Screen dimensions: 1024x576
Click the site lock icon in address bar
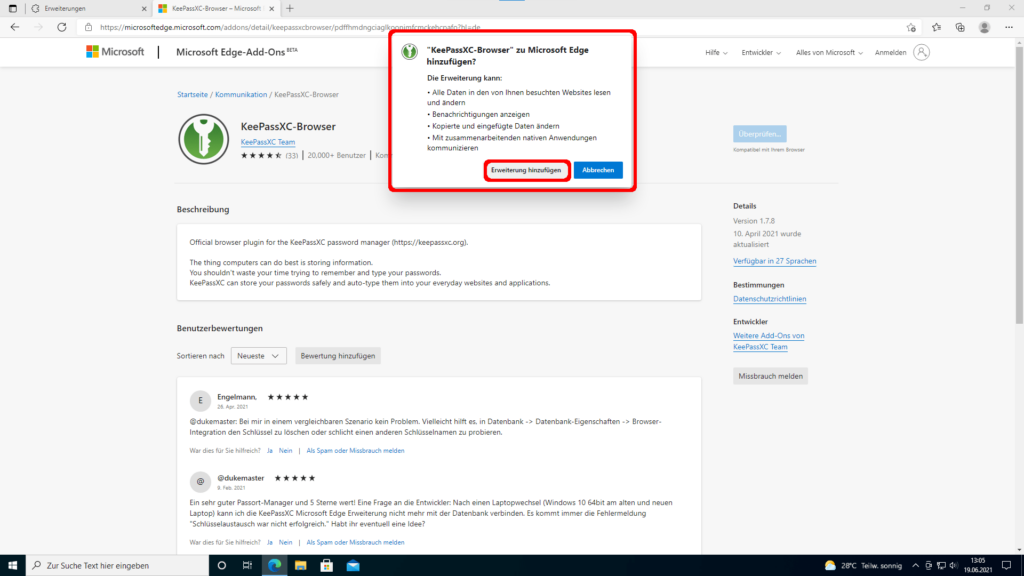88,27
